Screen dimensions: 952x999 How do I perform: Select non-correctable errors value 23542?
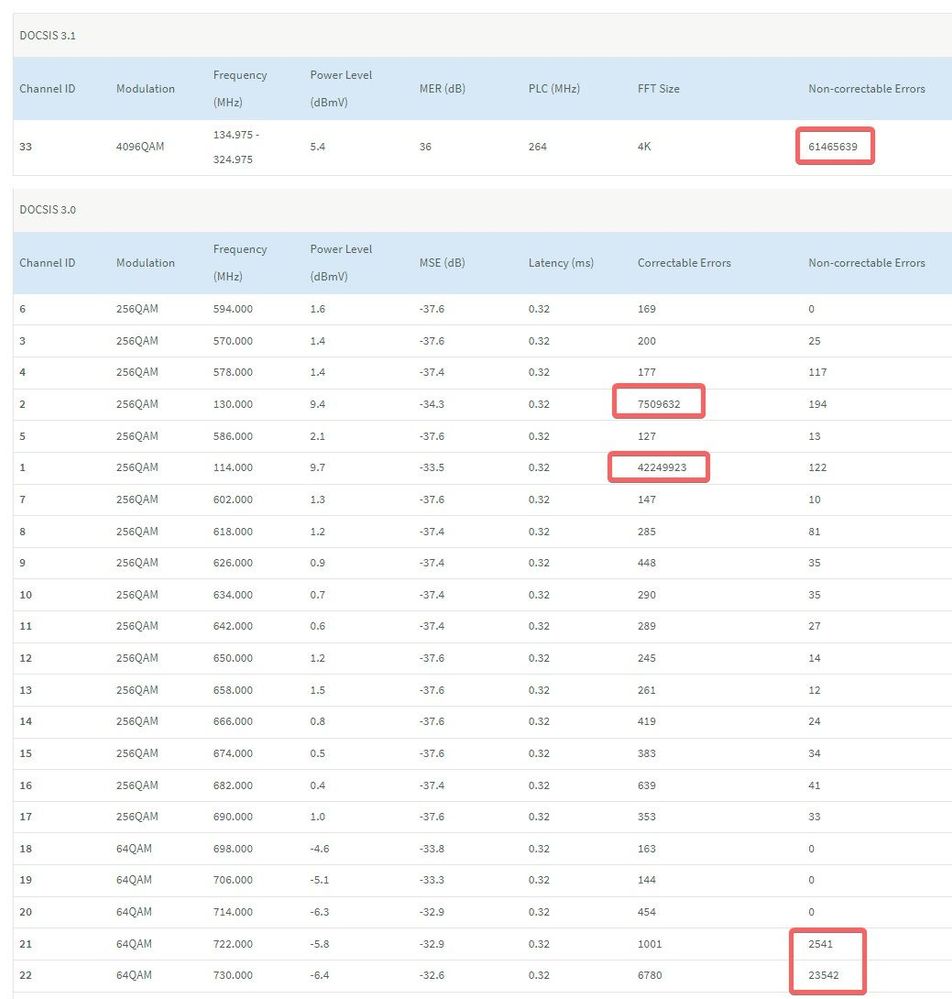[x=823, y=975]
